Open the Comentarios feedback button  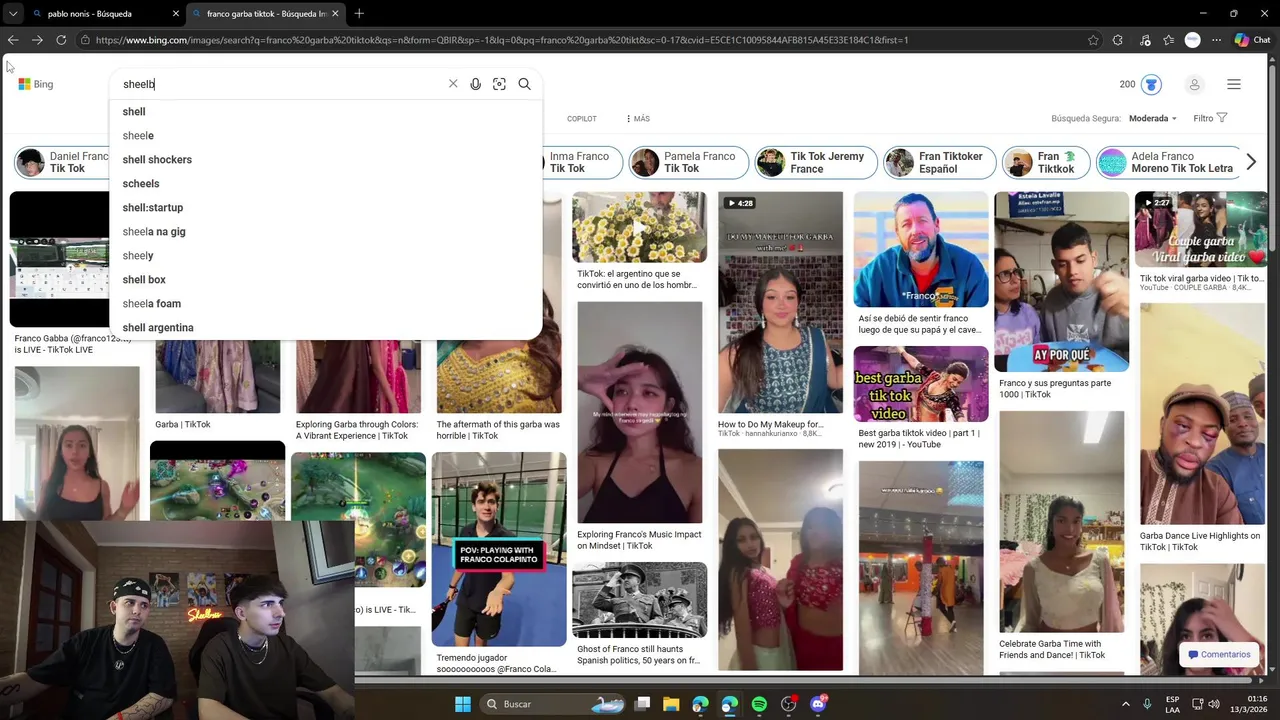coord(1217,655)
